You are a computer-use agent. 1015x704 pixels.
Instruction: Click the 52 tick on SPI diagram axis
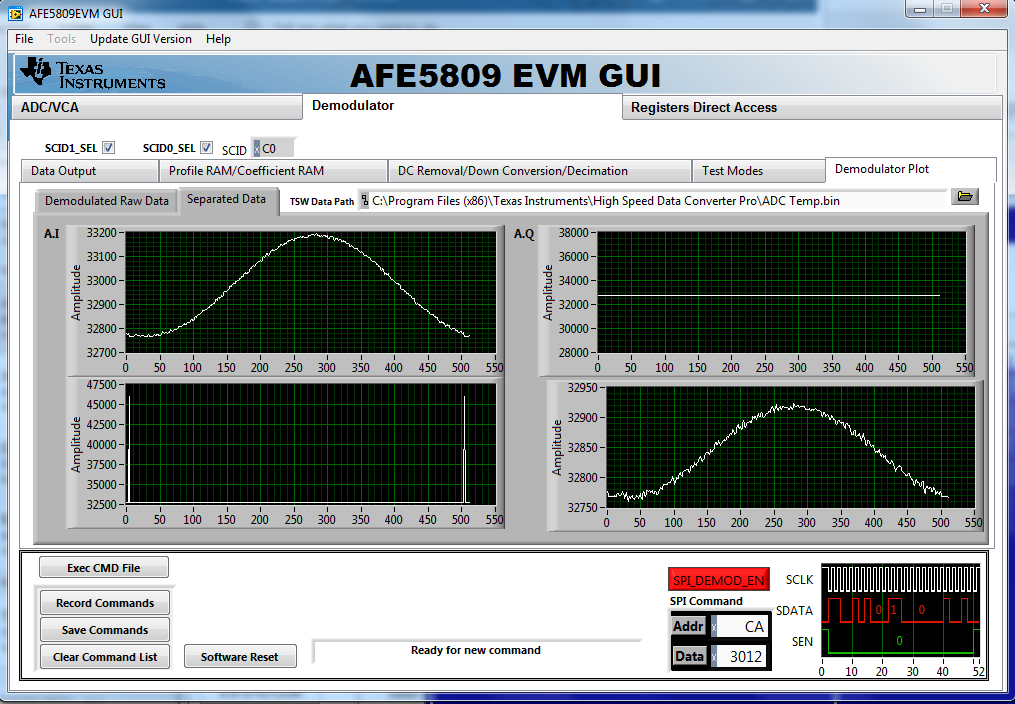[x=979, y=672]
